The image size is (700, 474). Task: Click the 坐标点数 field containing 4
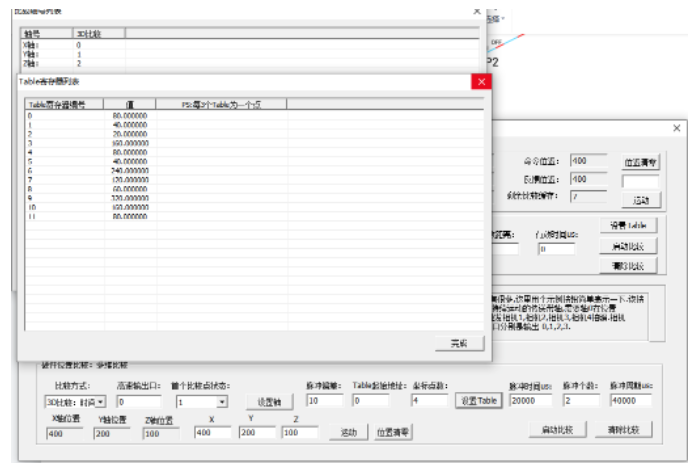click(429, 401)
